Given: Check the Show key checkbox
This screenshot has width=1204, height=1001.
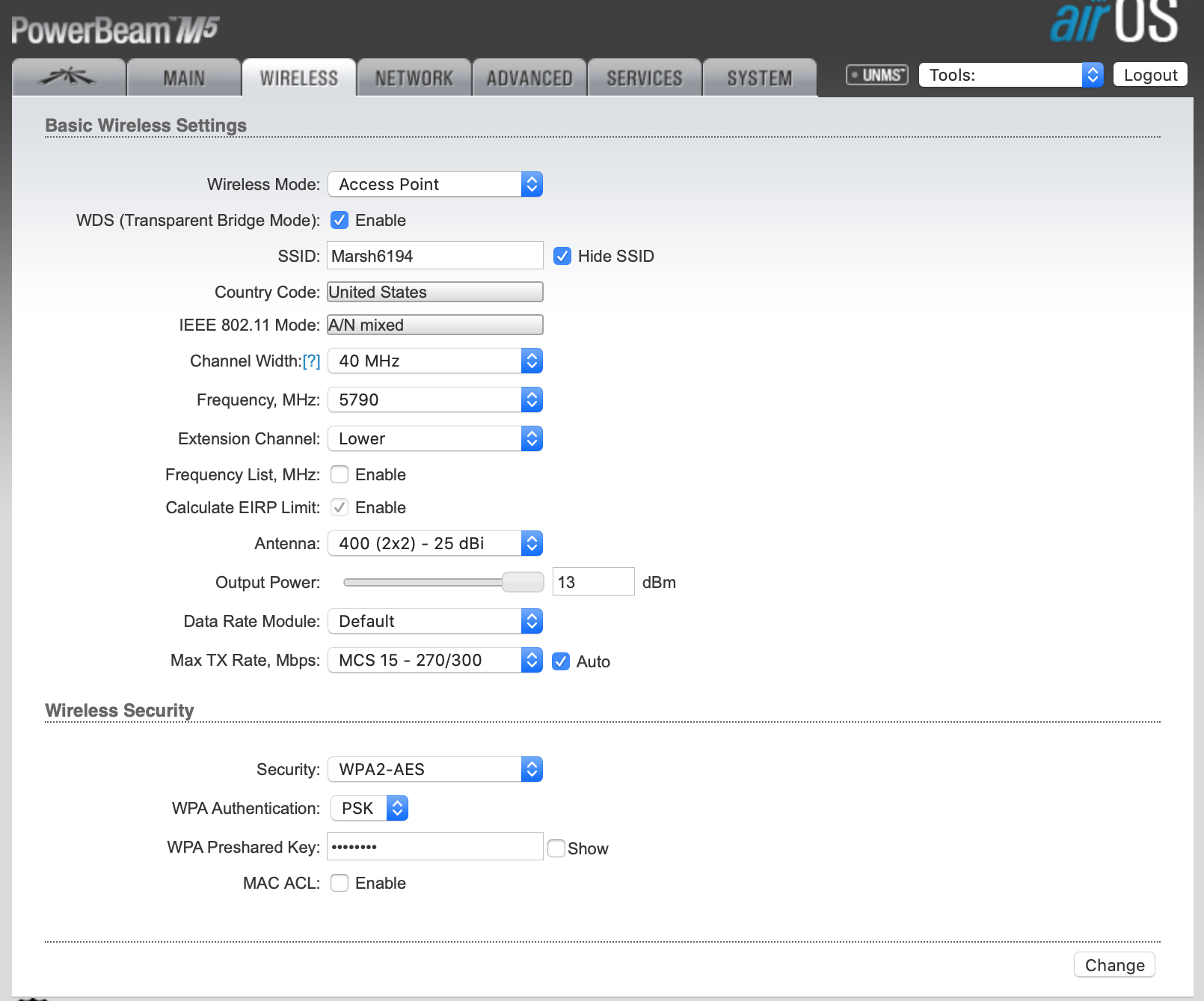Looking at the screenshot, I should [556, 848].
